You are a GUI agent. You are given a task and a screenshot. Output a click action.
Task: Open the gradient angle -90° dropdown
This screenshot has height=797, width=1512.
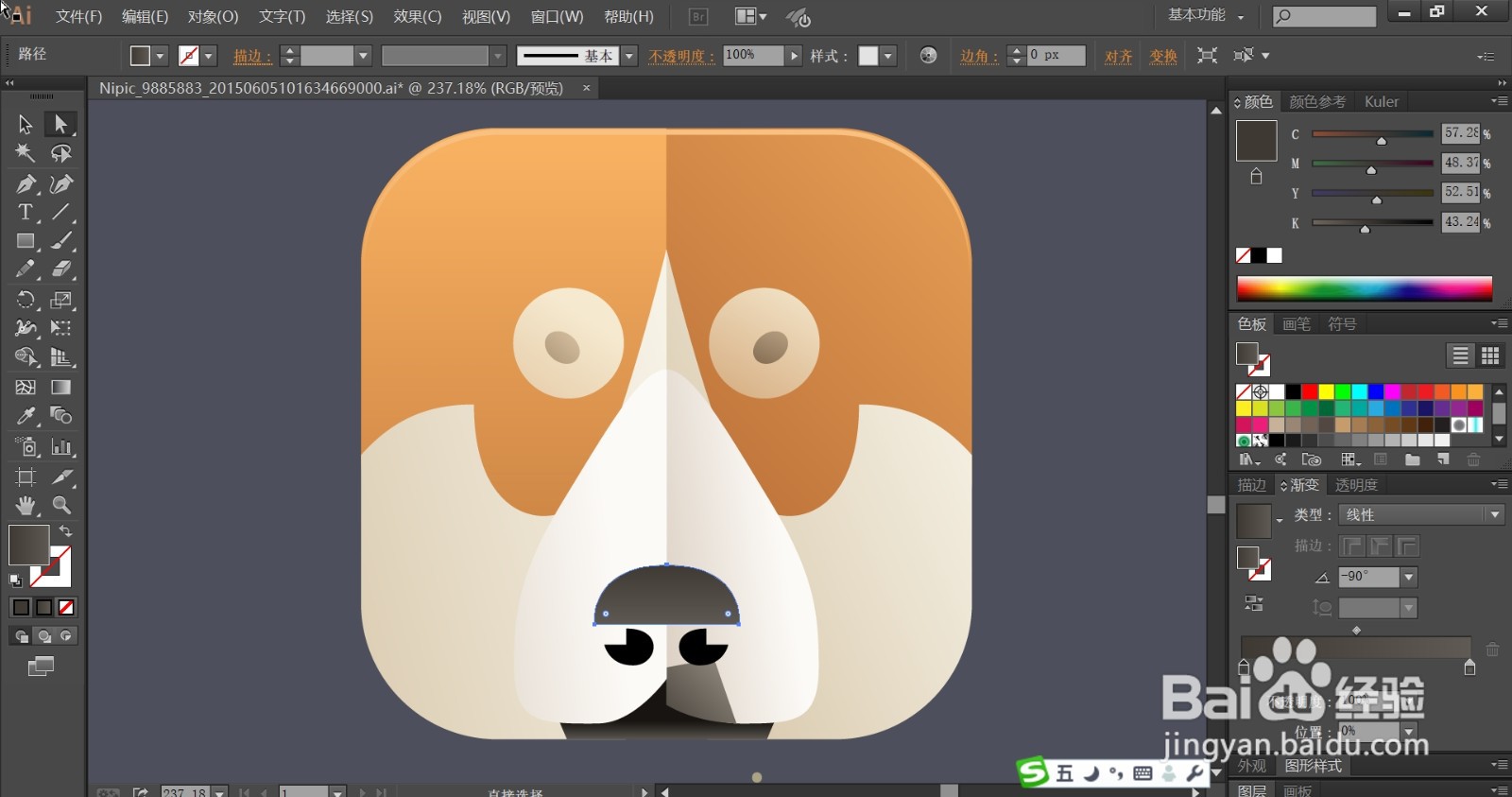[x=1409, y=577]
